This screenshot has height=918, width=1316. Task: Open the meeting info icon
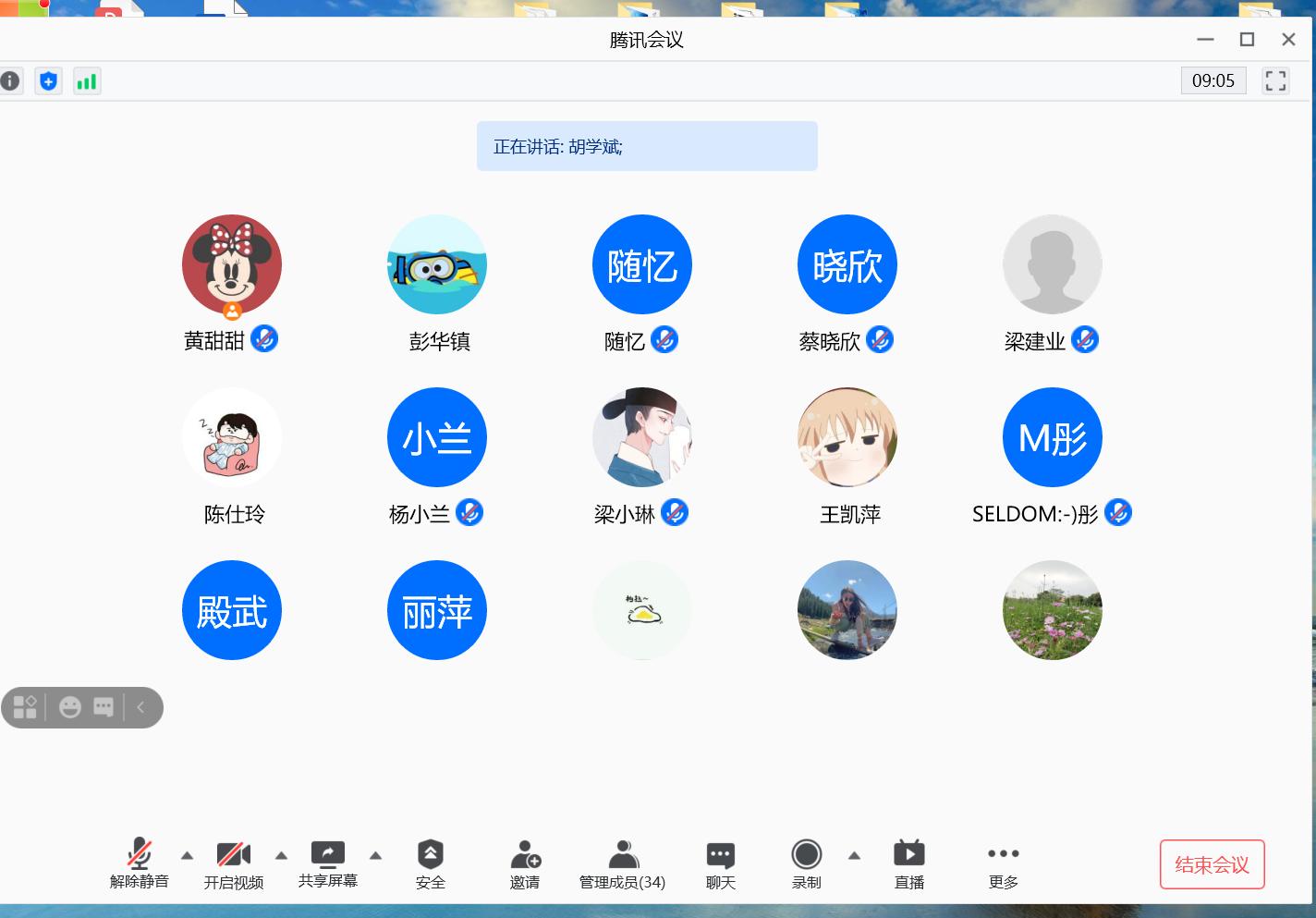pyautogui.click(x=9, y=81)
